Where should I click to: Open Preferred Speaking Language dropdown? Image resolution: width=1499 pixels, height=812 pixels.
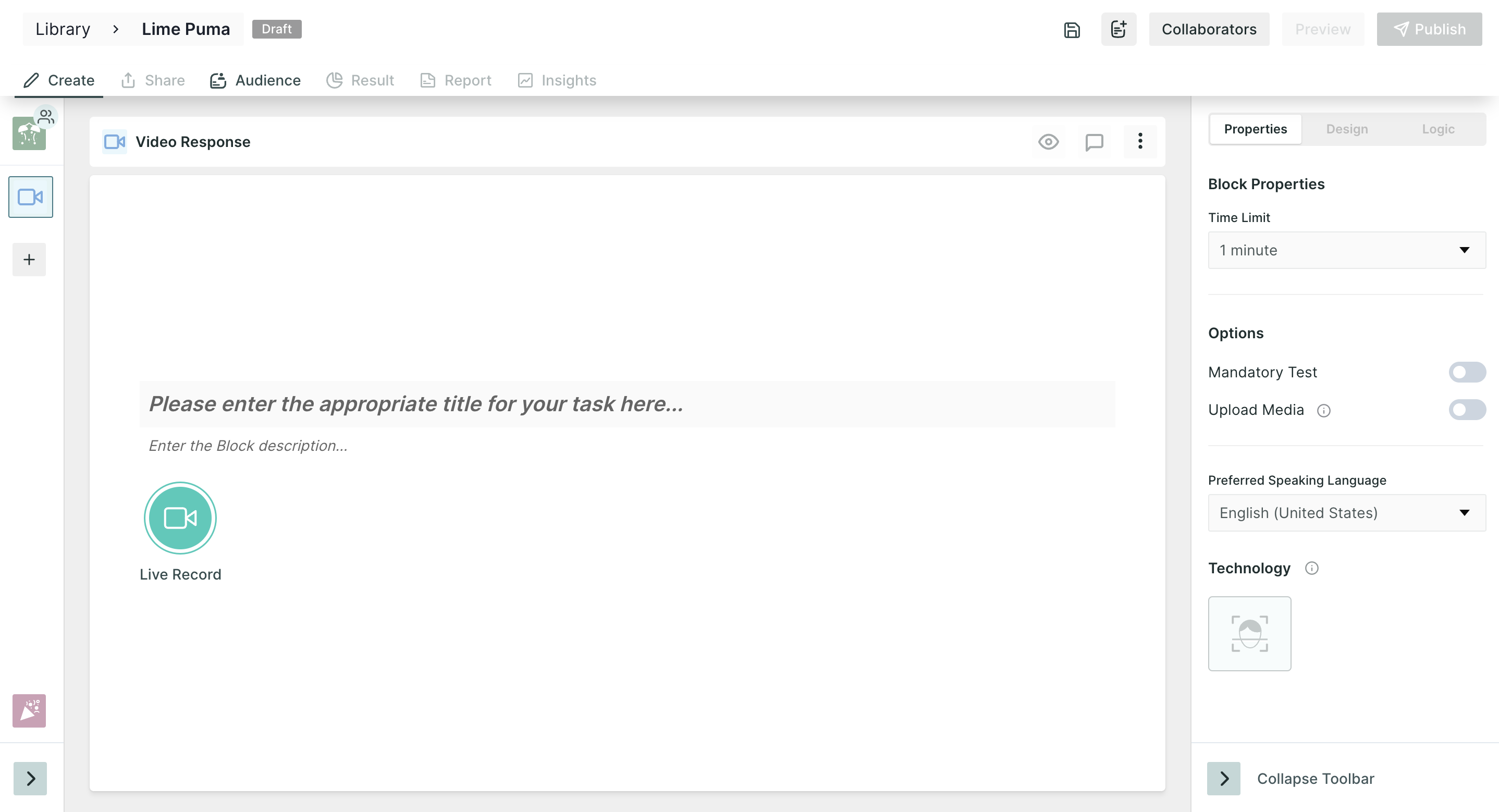point(1346,513)
